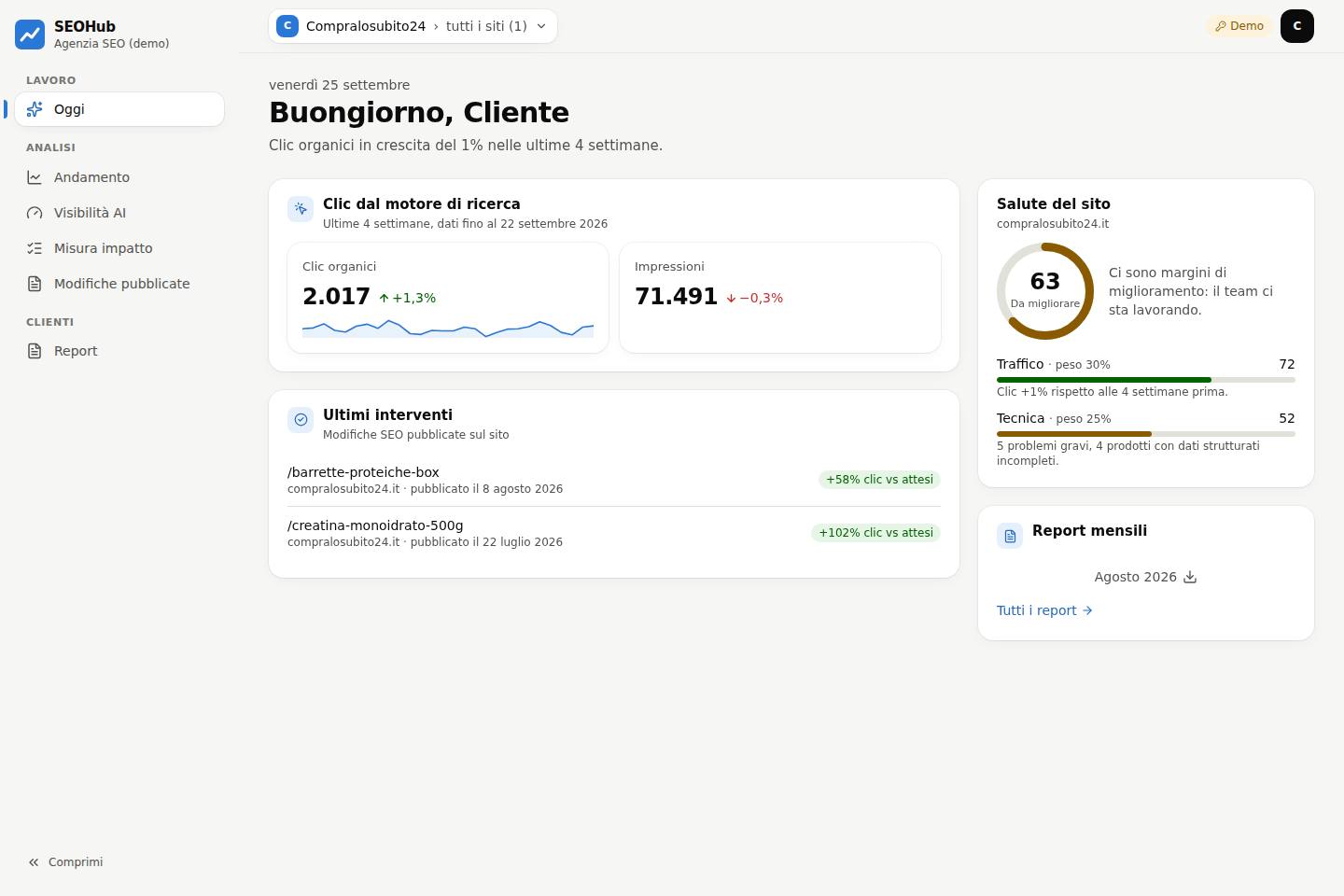Click the checkmark icon beside Ultimi interventi
Image resolution: width=1344 pixels, height=896 pixels.
click(301, 420)
